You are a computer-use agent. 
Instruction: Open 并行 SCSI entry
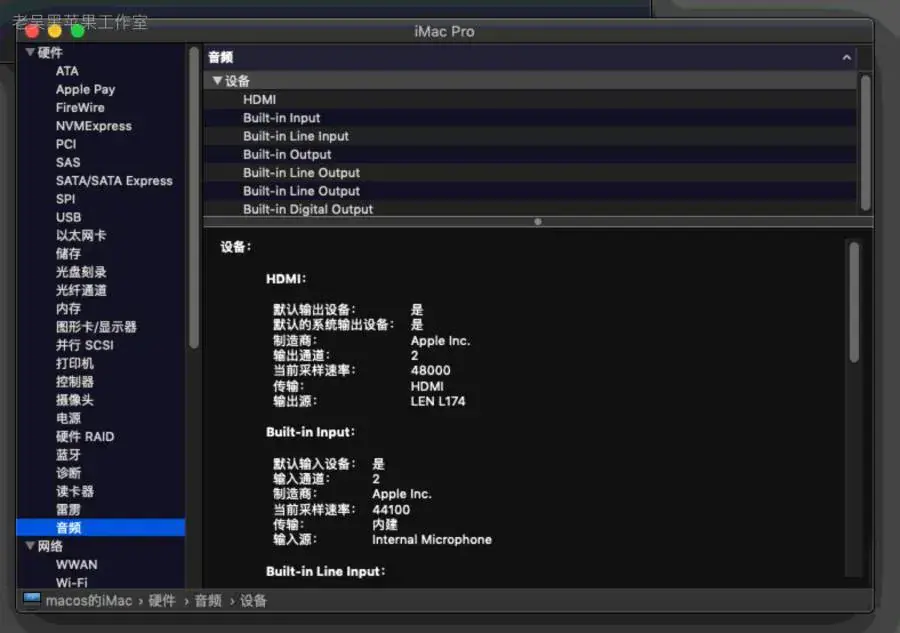pos(84,345)
